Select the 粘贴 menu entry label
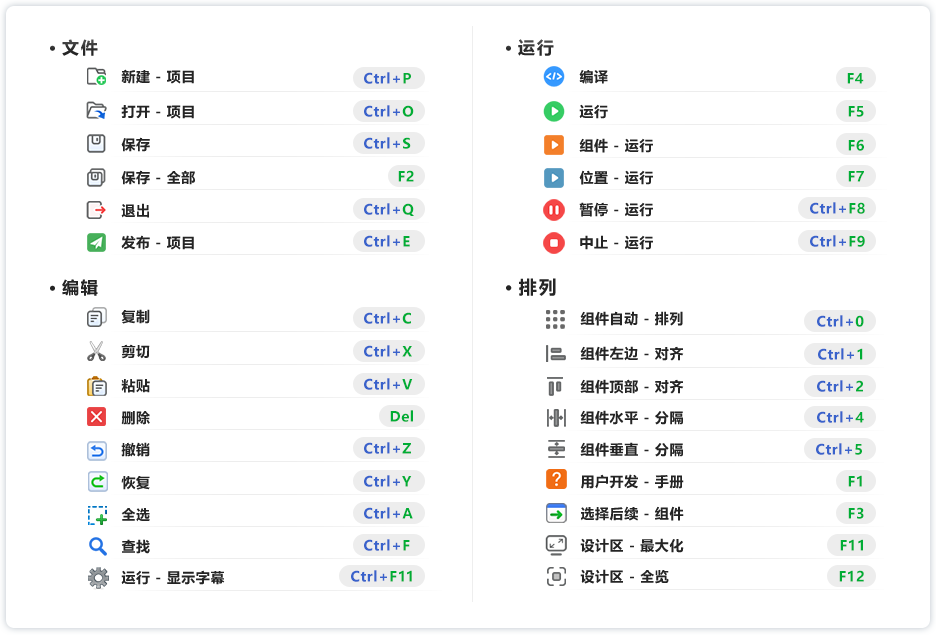The image size is (936, 635). tap(136, 386)
